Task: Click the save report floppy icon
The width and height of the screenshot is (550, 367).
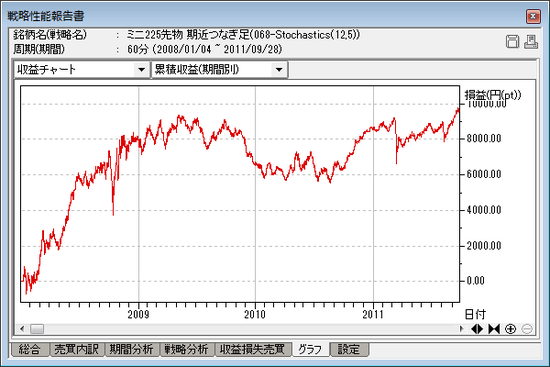Action: click(x=512, y=42)
